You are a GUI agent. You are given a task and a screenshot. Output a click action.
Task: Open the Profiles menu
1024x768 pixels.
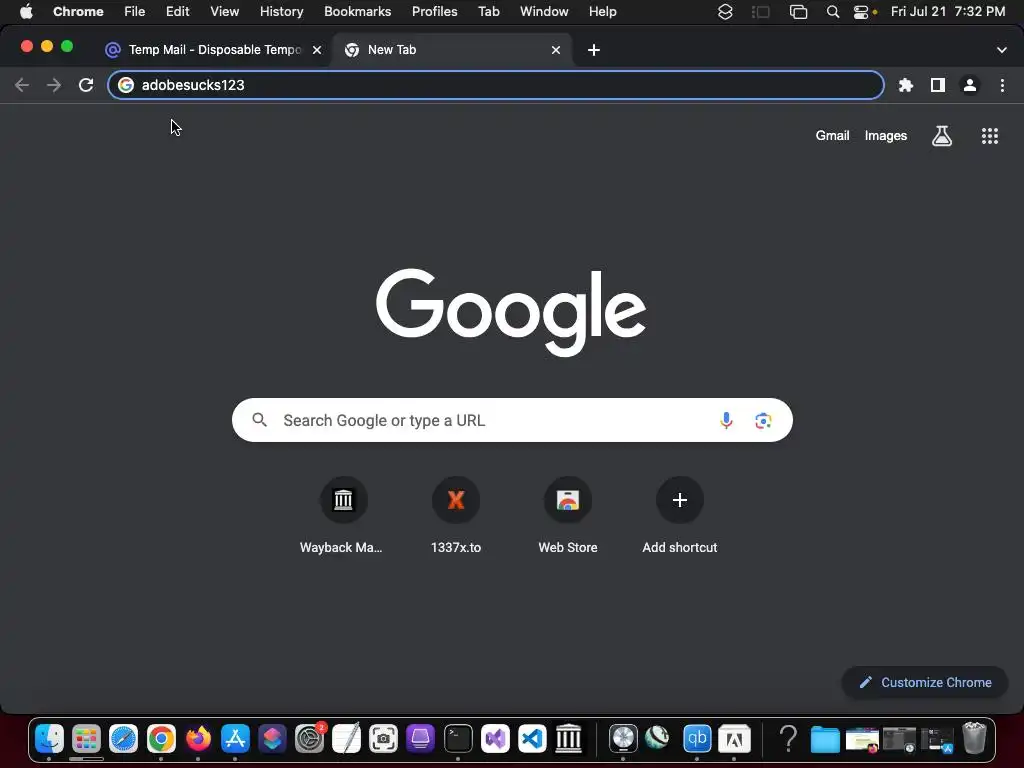point(434,12)
